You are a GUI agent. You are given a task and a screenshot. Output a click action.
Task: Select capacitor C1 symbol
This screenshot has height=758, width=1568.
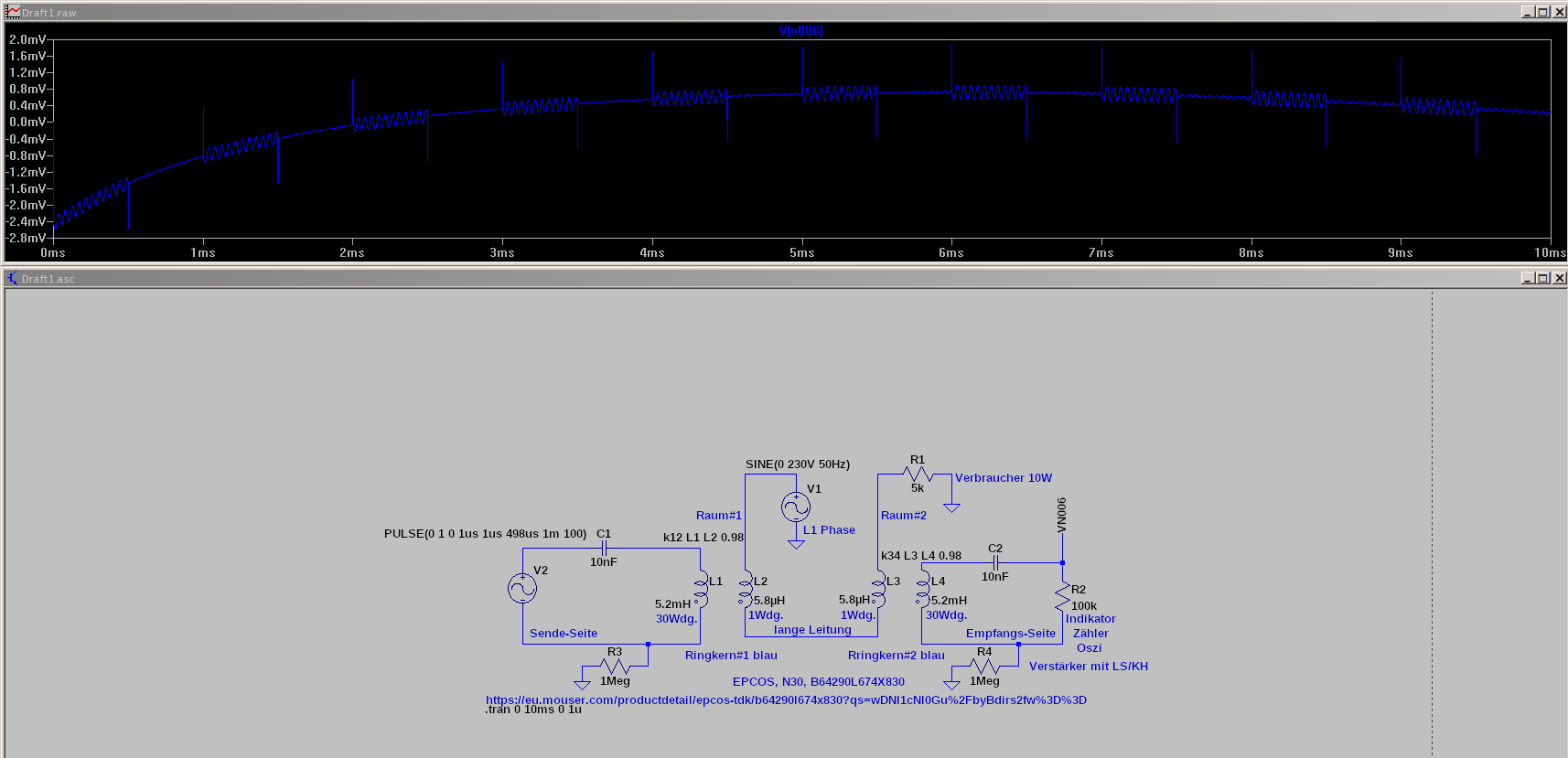click(x=604, y=548)
